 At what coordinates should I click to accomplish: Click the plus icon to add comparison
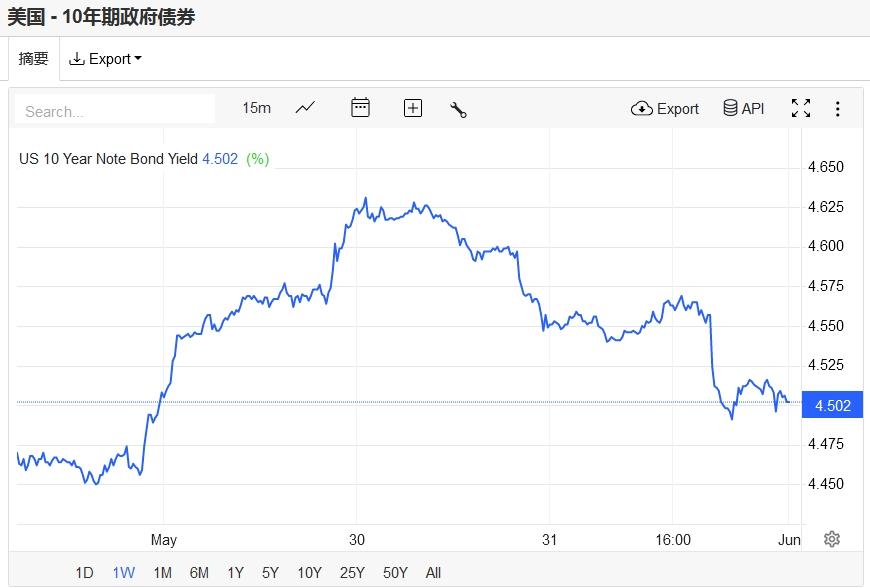tap(413, 108)
